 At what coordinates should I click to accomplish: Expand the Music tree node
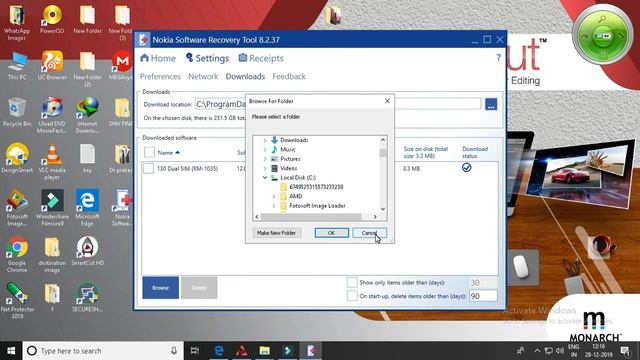point(265,149)
